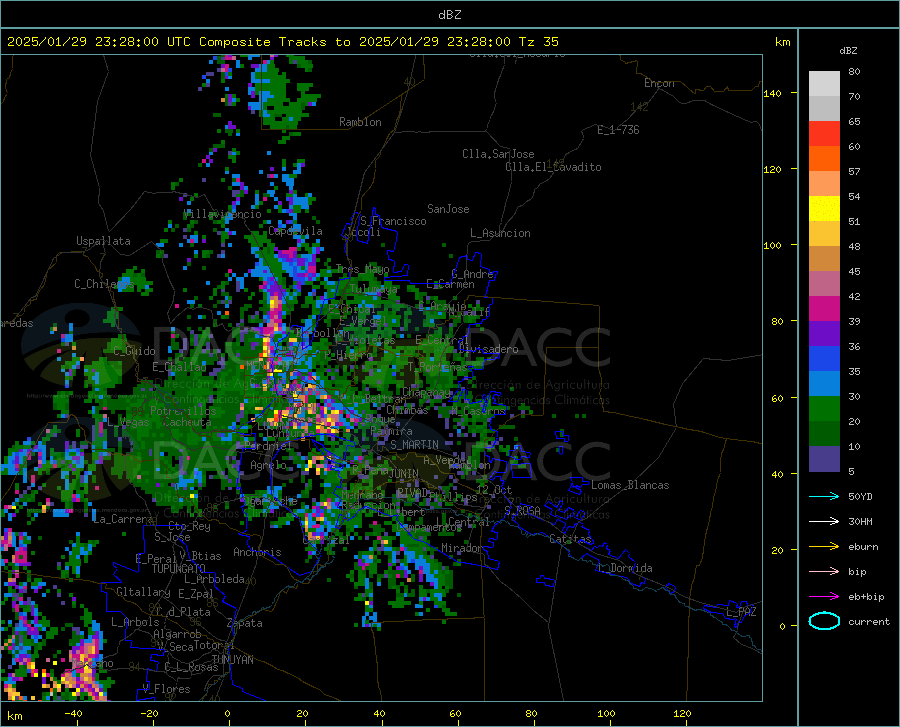Image resolution: width=900 pixels, height=727 pixels.
Task: Click the 'eb+bip' legend label
Action: [x=866, y=597]
